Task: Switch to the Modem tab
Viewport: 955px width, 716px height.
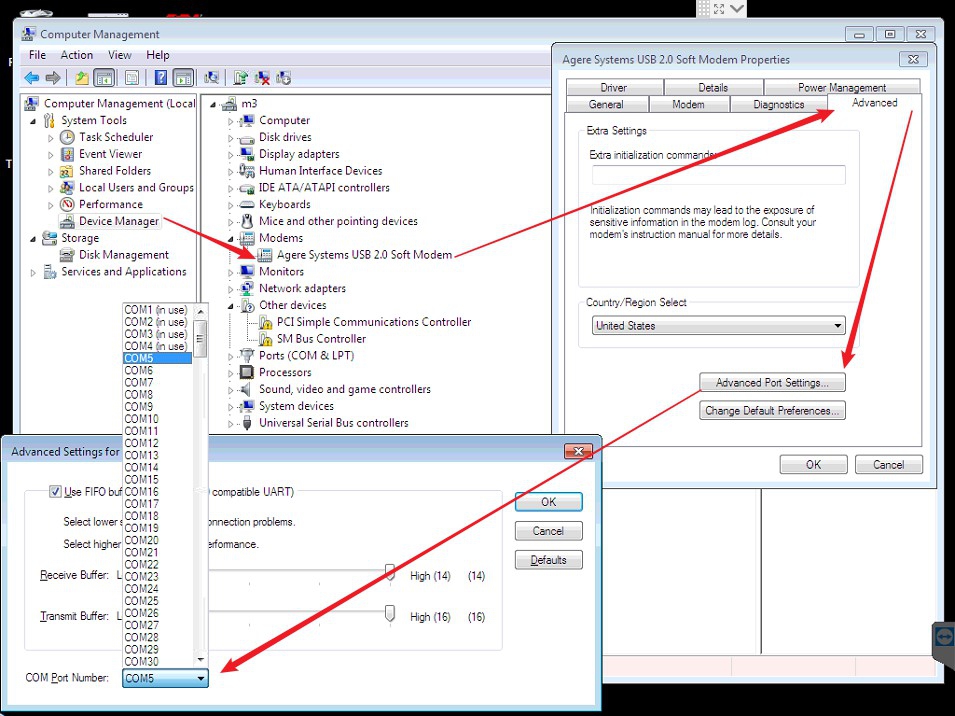Action: tap(688, 104)
